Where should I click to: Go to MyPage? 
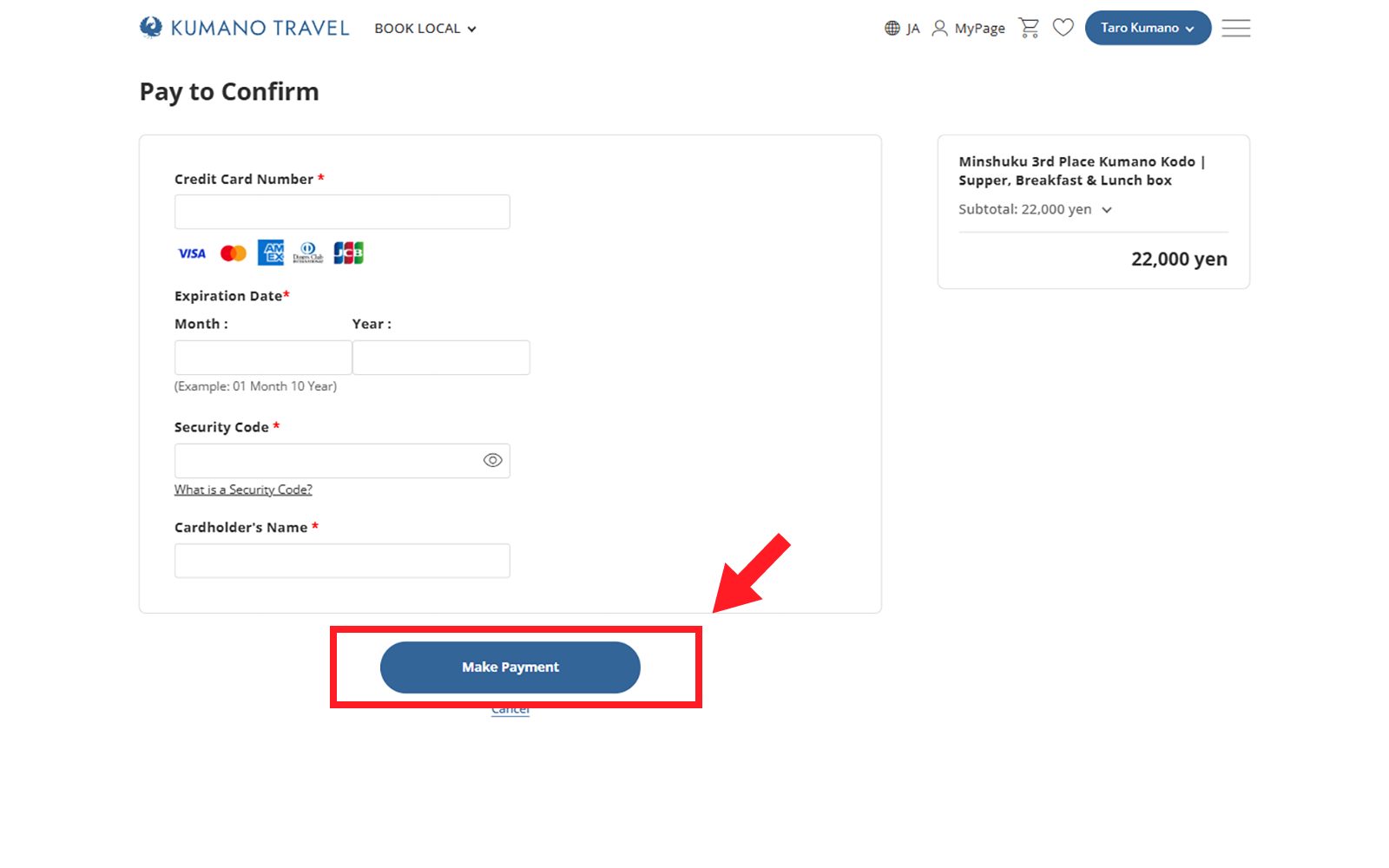(969, 29)
